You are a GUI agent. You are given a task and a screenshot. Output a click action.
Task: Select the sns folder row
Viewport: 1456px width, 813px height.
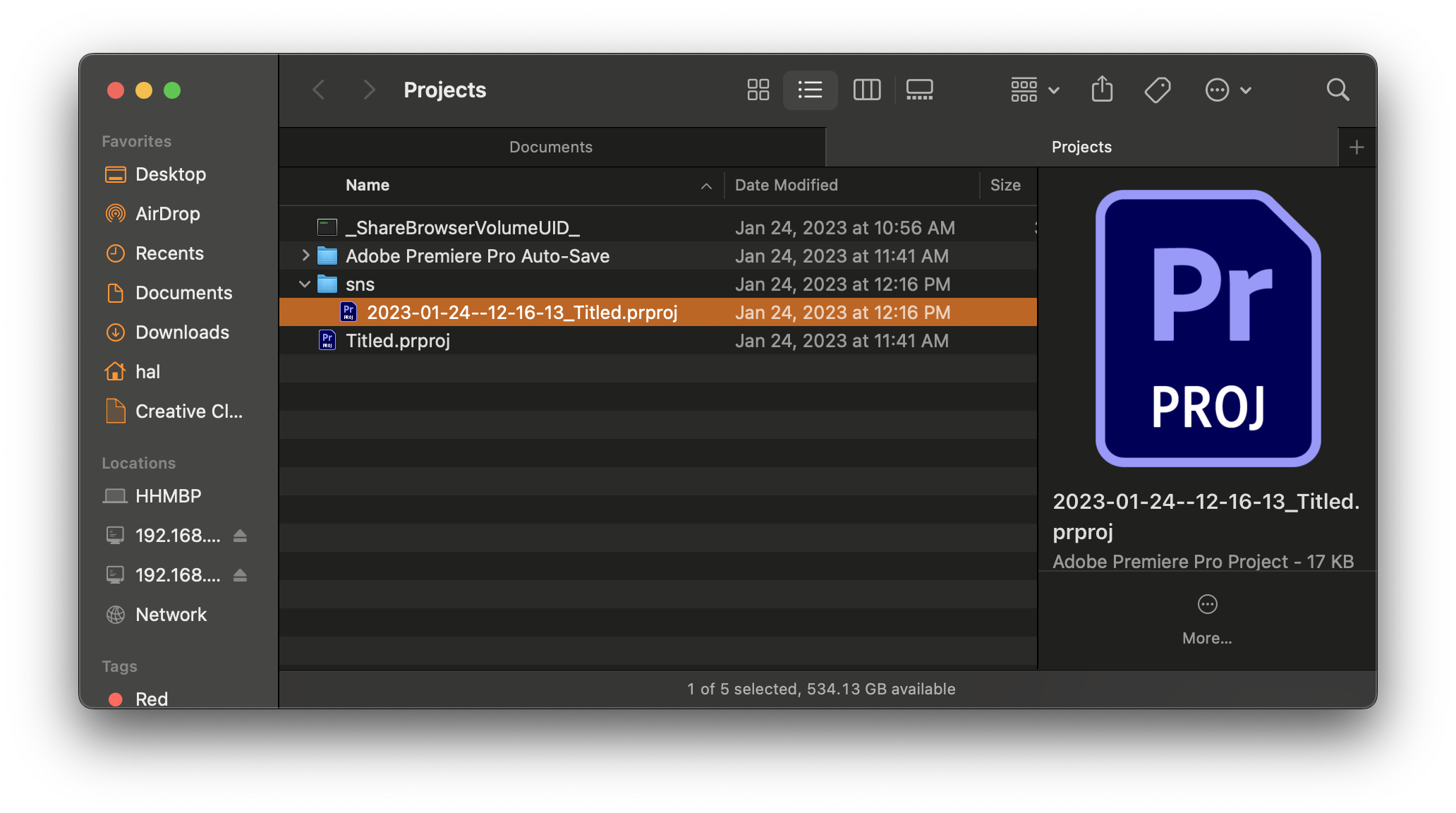[x=658, y=284]
